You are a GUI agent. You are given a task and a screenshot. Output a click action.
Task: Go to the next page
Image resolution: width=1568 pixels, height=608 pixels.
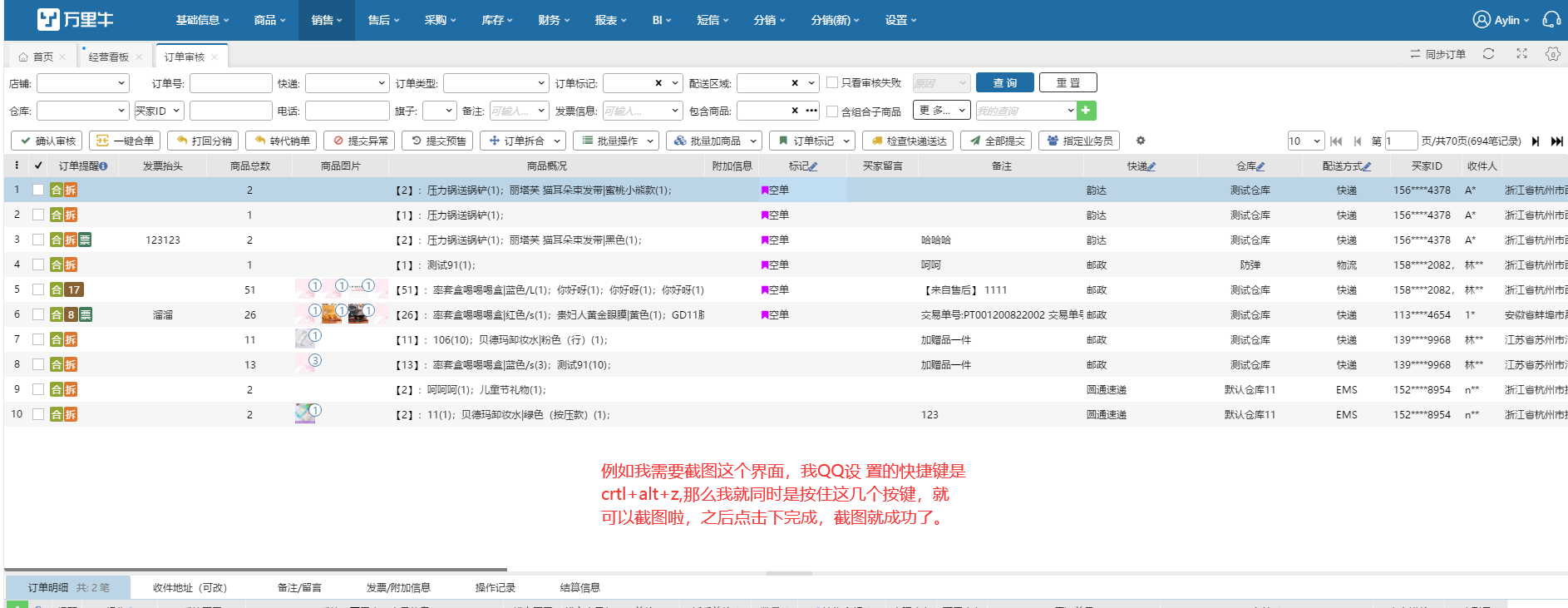coord(1535,141)
